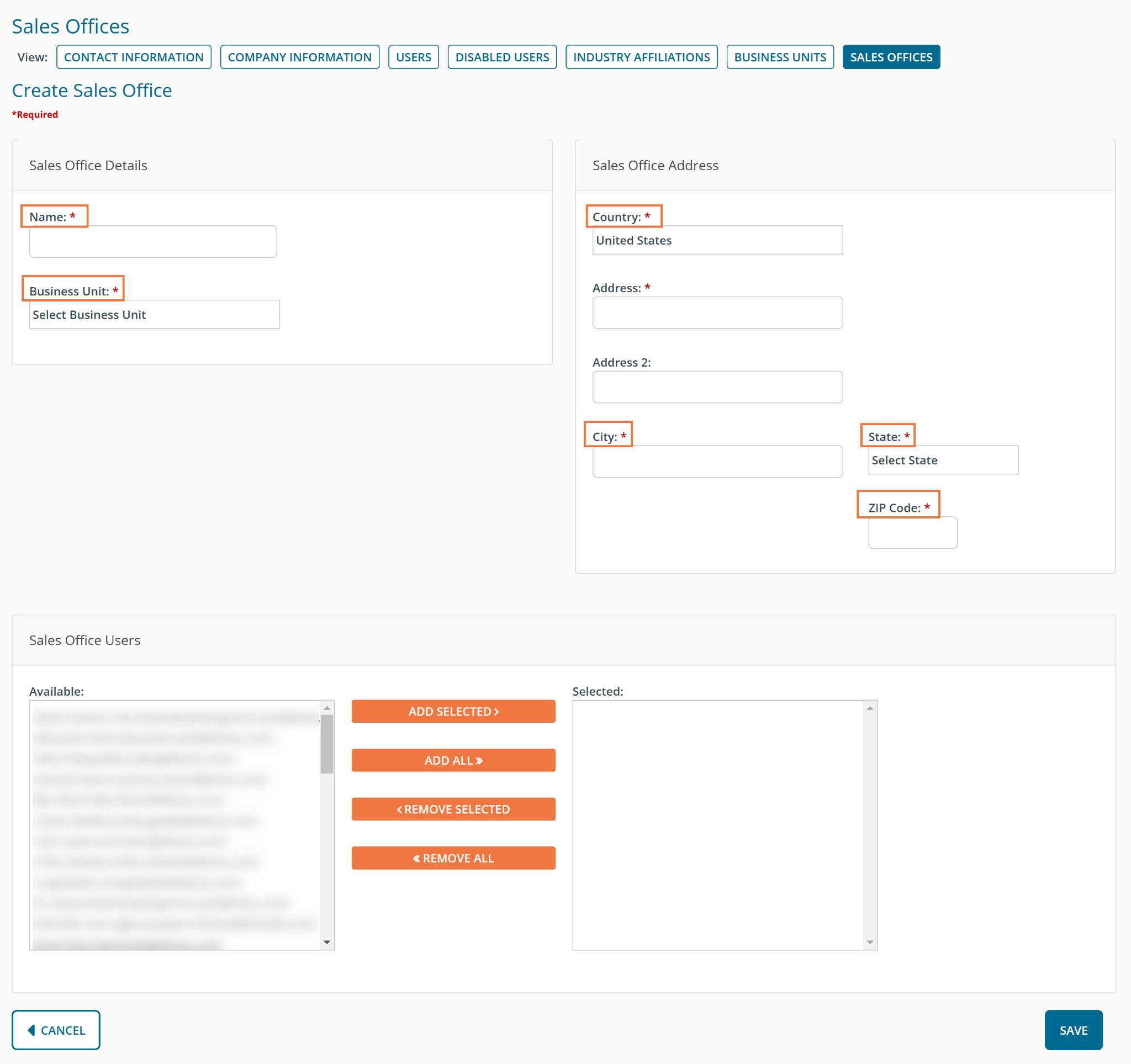Viewport: 1131px width, 1064px height.
Task: Click Add All users button
Action: coord(453,760)
